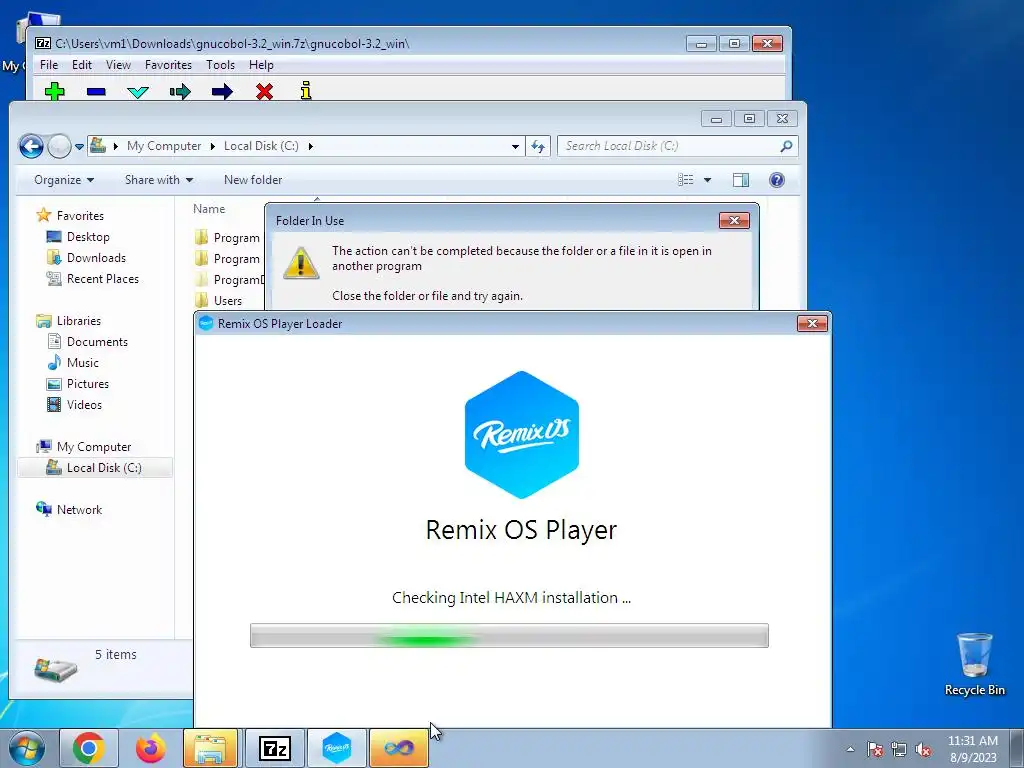The height and width of the screenshot is (768, 1024).
Task: Click the infinity-logo taskbar button
Action: (x=398, y=748)
